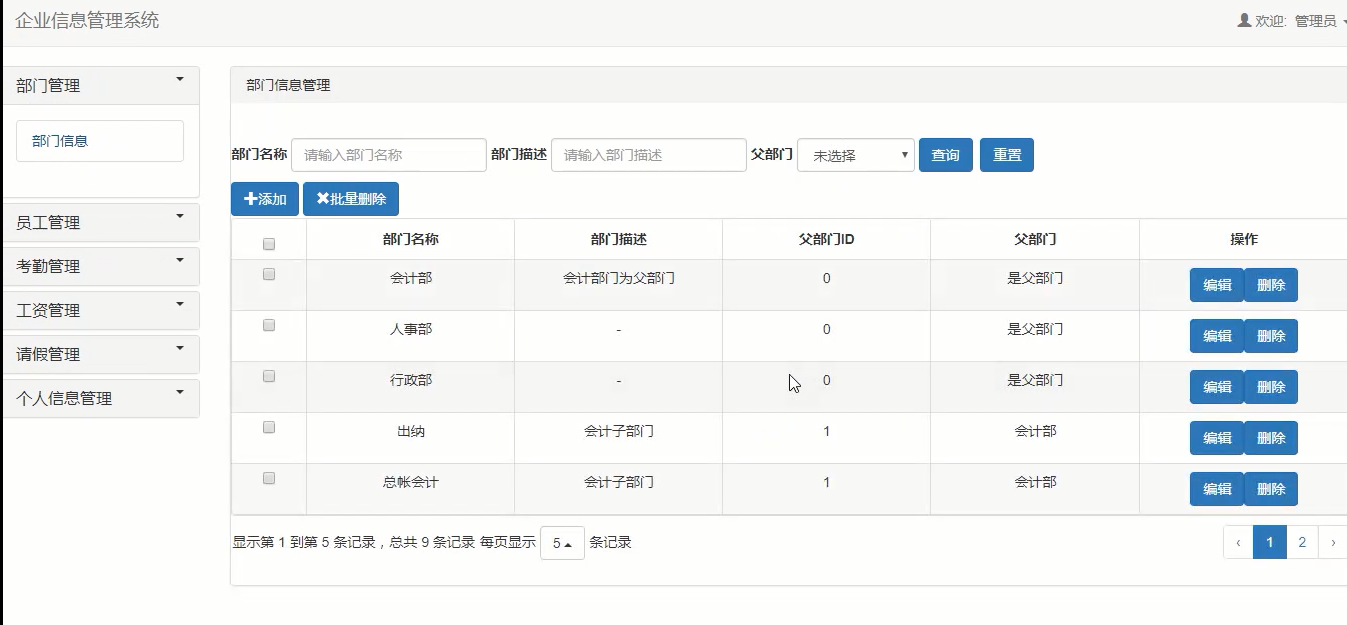Click the 重置 button
This screenshot has height=625, width=1347.
[1007, 155]
